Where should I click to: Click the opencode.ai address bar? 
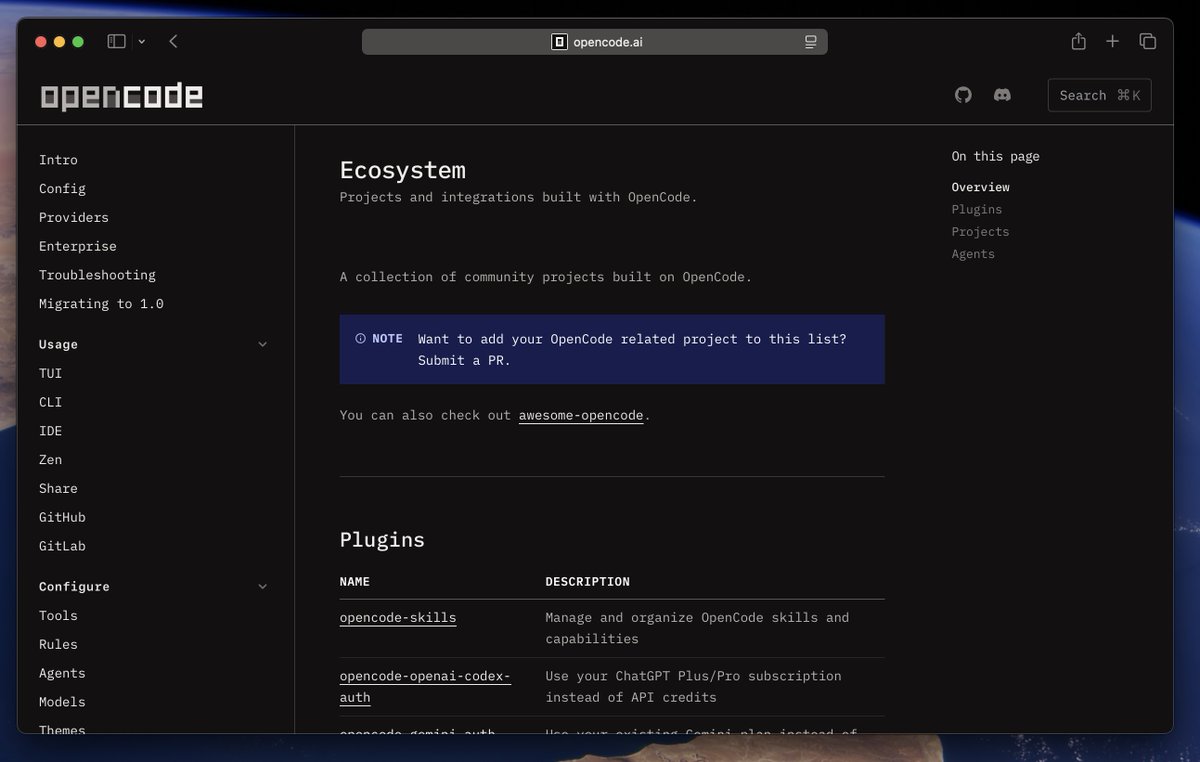click(x=594, y=42)
